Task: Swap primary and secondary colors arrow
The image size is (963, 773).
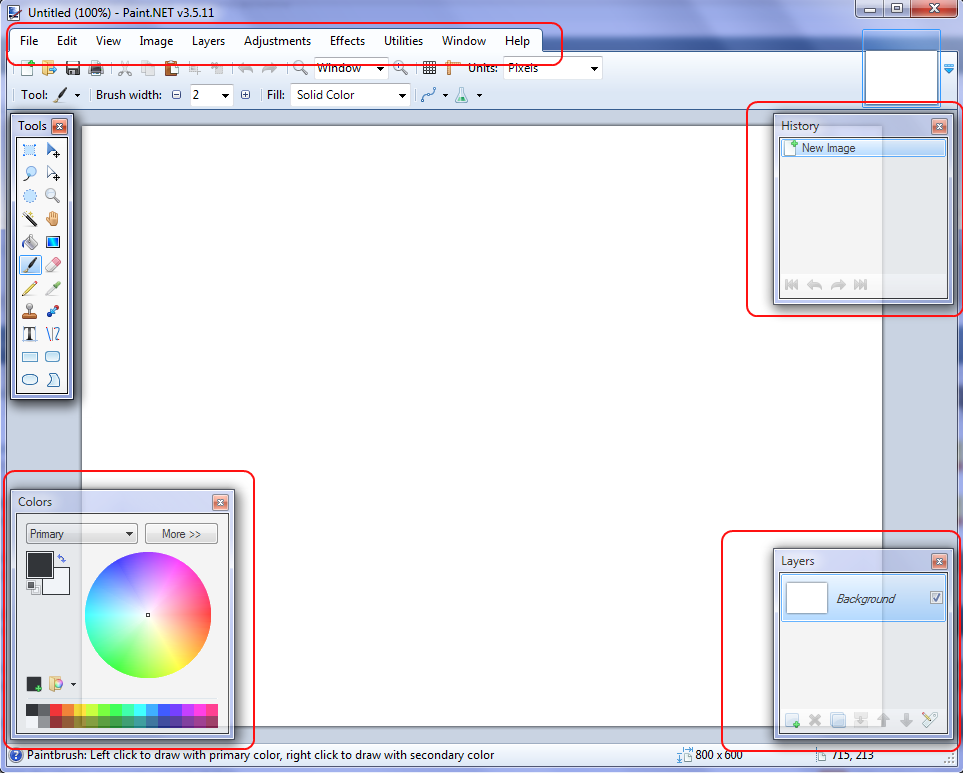Action: pyautogui.click(x=61, y=558)
